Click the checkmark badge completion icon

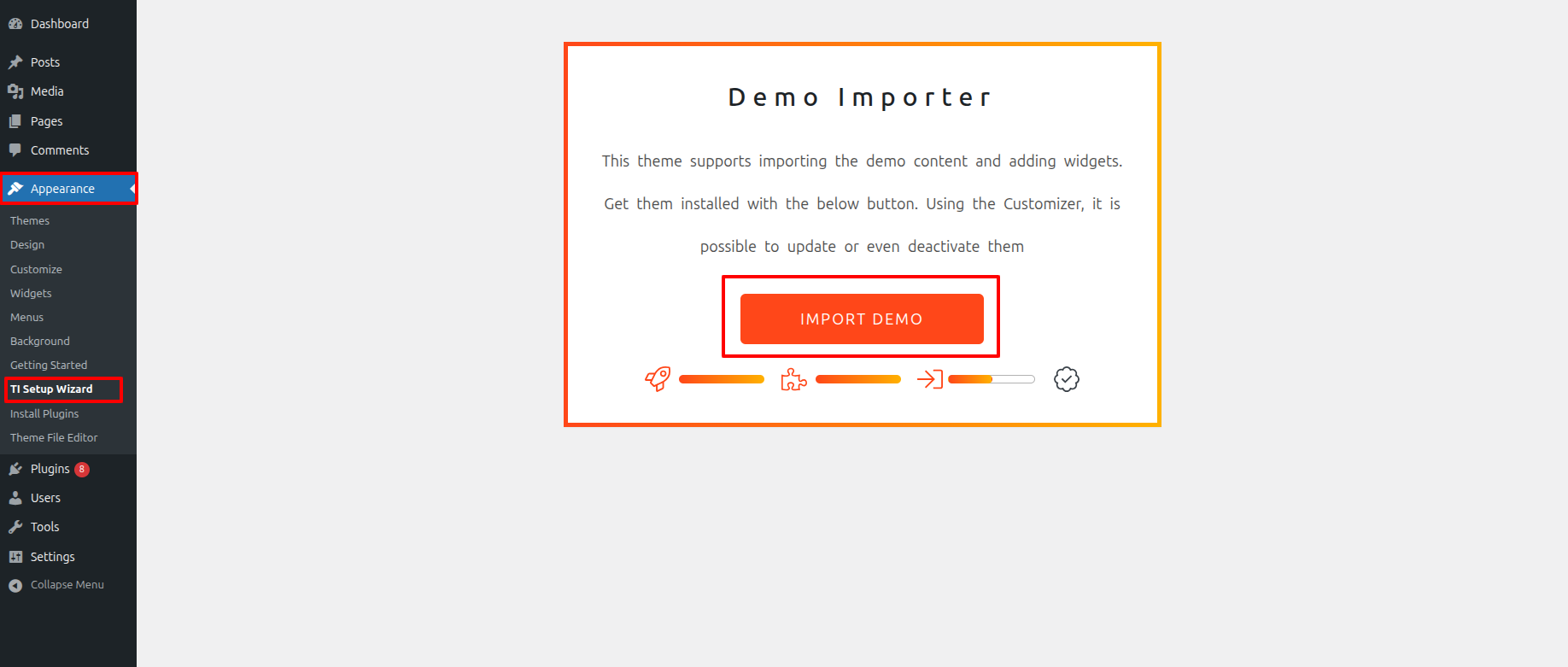coord(1067,379)
